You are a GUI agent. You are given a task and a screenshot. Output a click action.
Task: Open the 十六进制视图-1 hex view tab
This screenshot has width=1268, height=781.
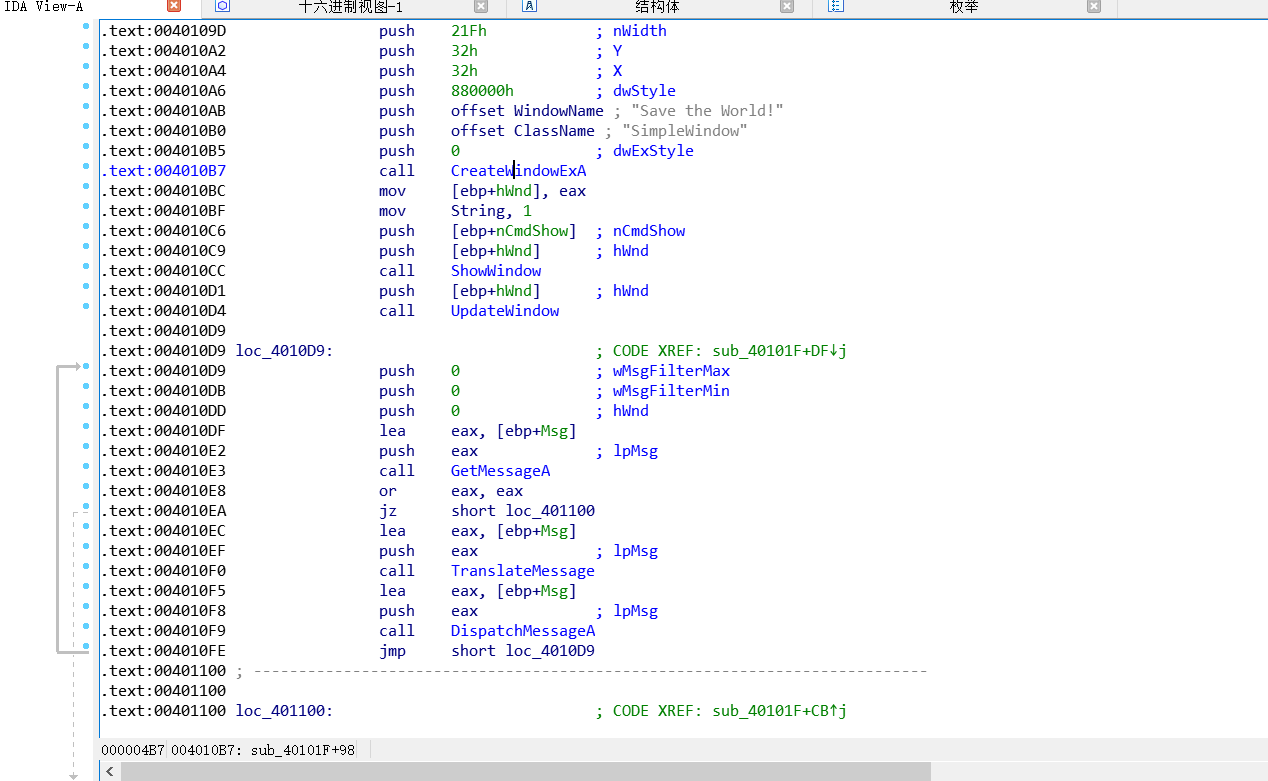[350, 7]
